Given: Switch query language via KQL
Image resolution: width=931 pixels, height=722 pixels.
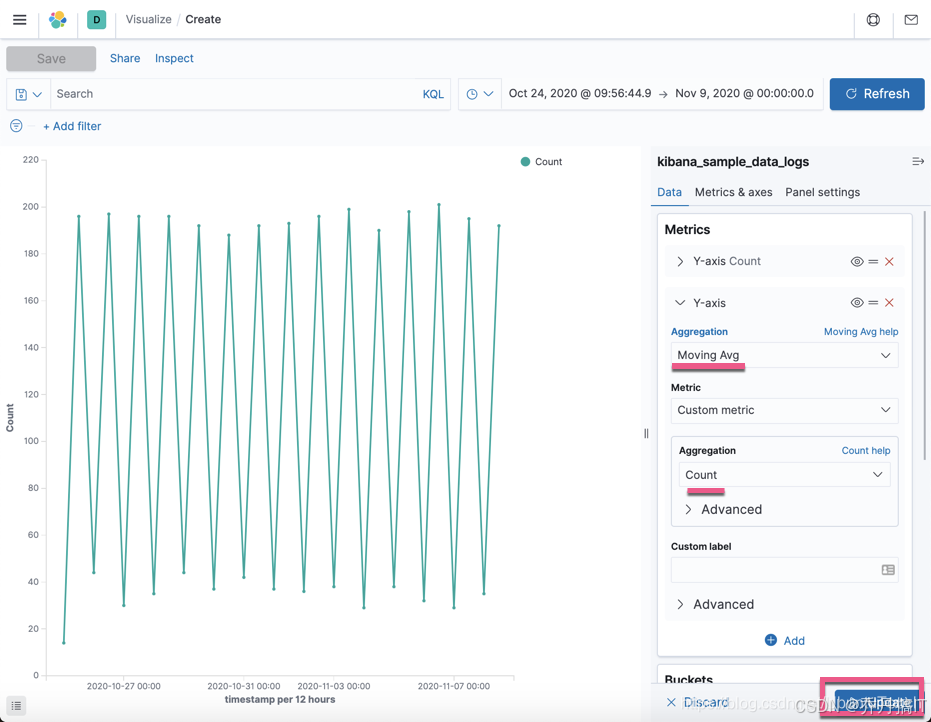Looking at the screenshot, I should tap(433, 94).
